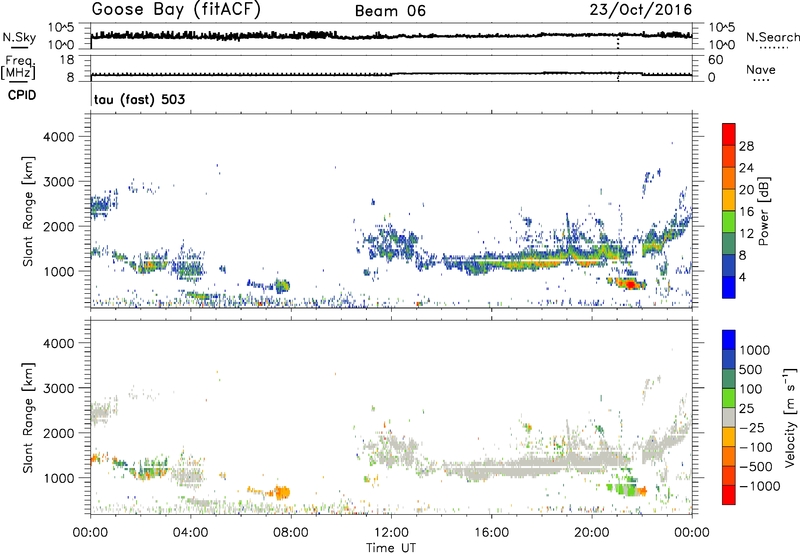
Task: Click the red high-power echo in the power panel
Action: tap(630, 284)
